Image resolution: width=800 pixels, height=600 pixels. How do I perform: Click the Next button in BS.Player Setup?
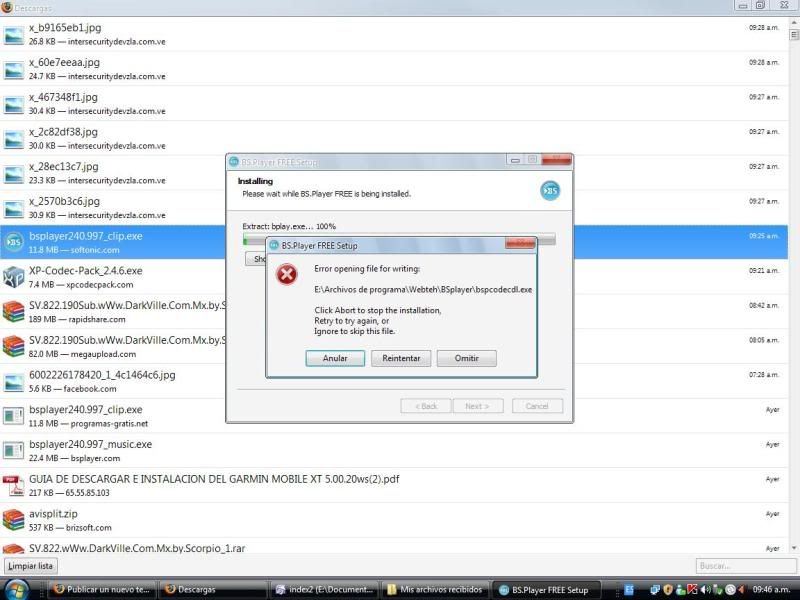[x=478, y=406]
